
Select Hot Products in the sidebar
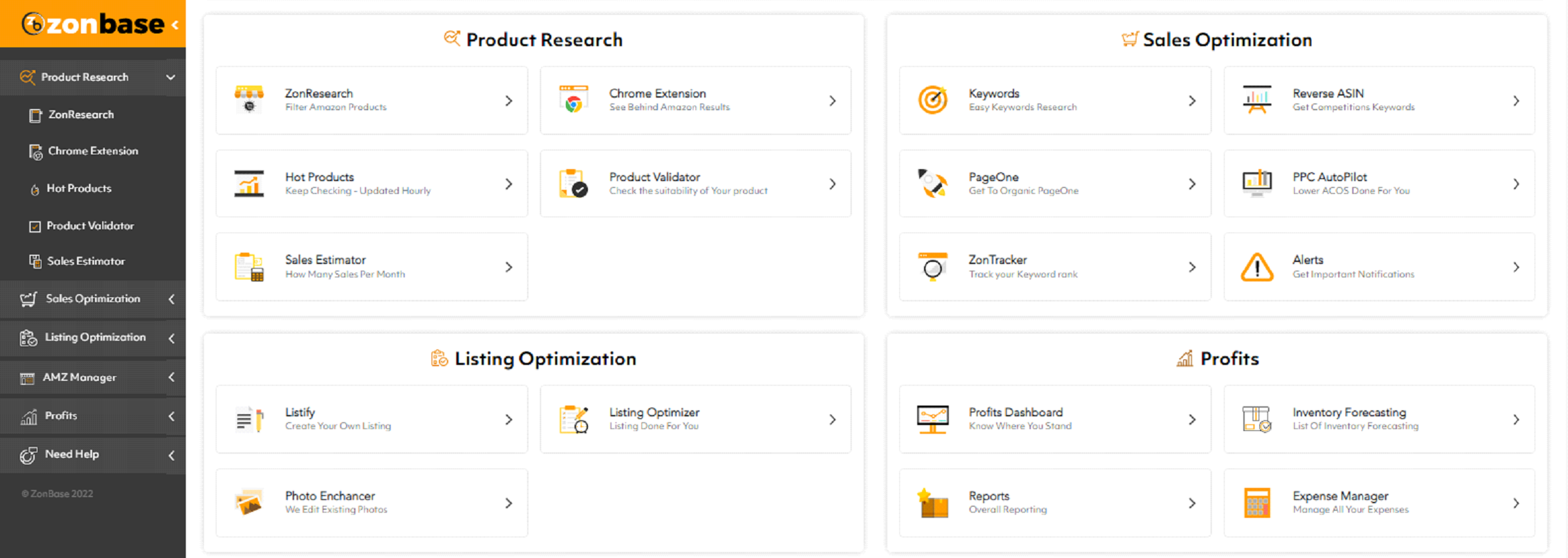pos(79,188)
